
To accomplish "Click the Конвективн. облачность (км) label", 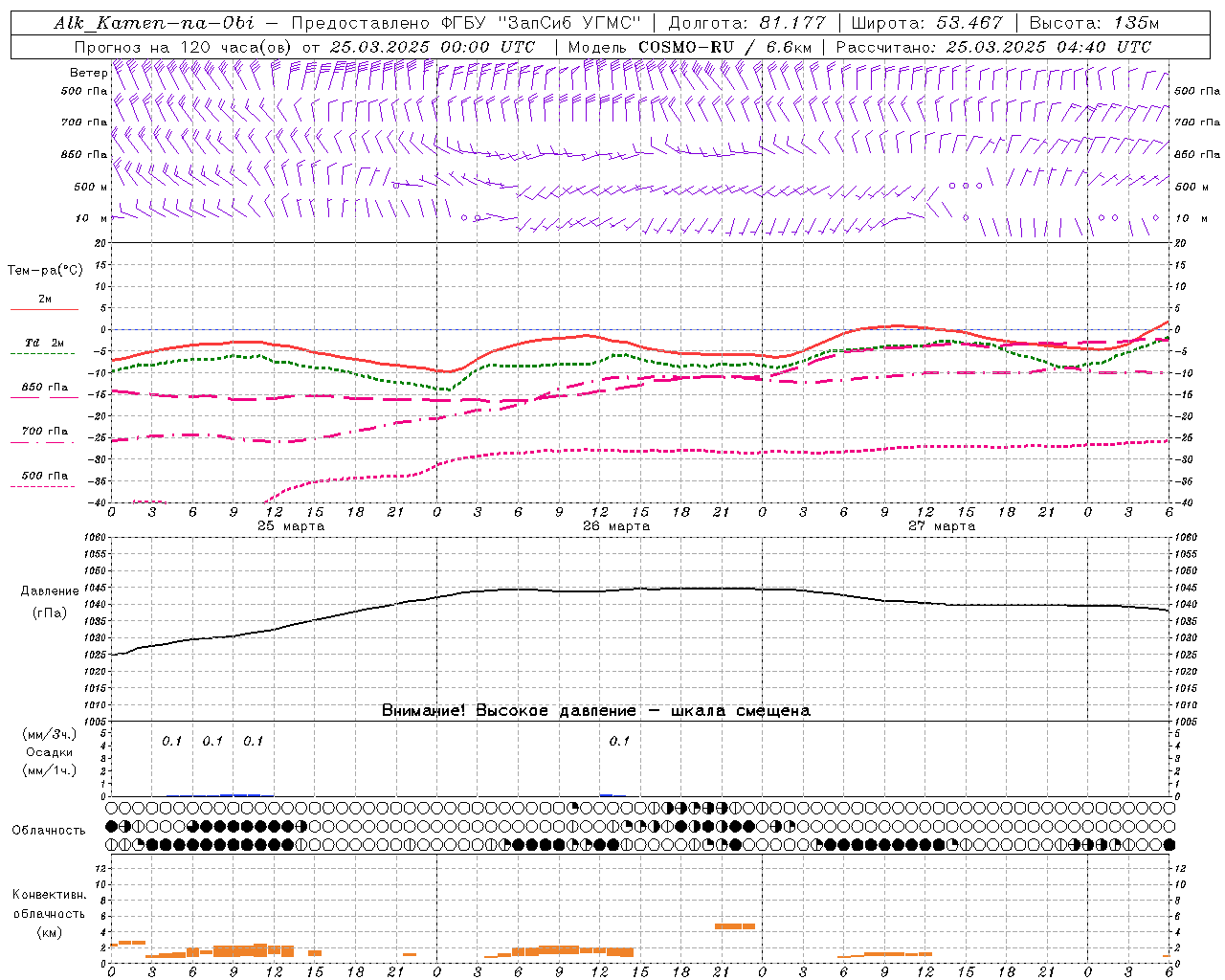I will (x=49, y=913).
